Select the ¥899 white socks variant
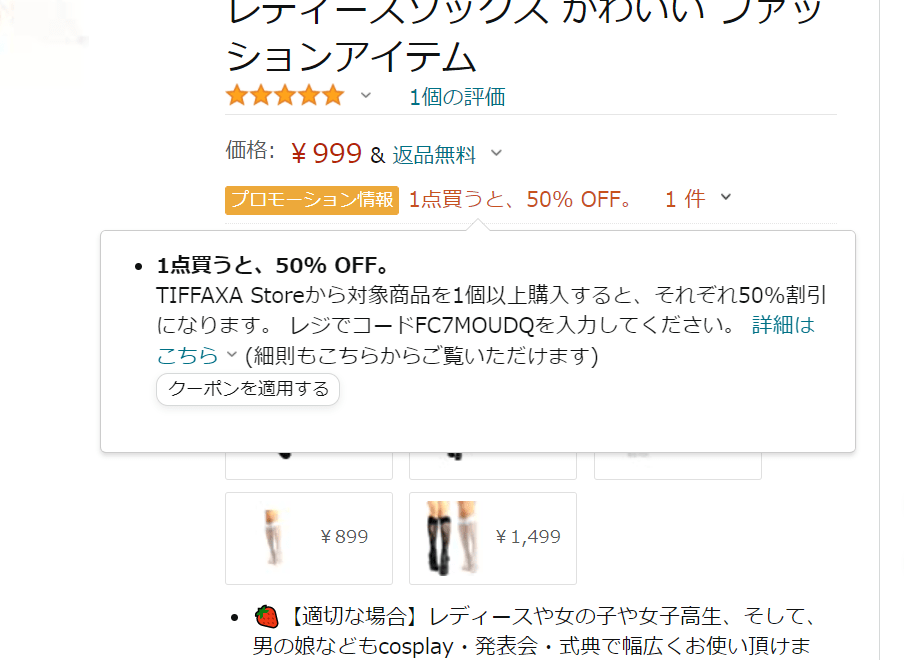 coord(308,538)
